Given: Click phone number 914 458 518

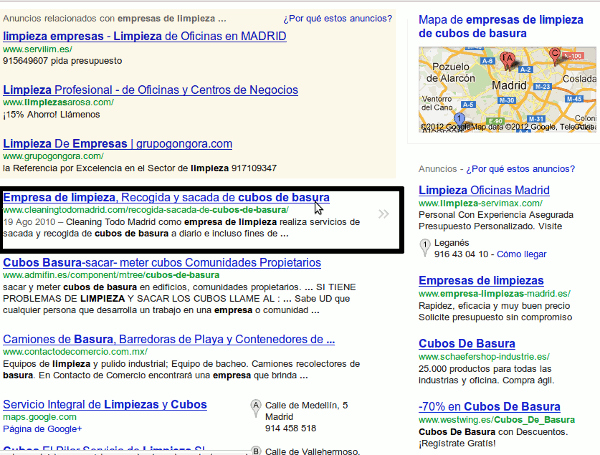Looking at the screenshot, I should pyautogui.click(x=291, y=428).
